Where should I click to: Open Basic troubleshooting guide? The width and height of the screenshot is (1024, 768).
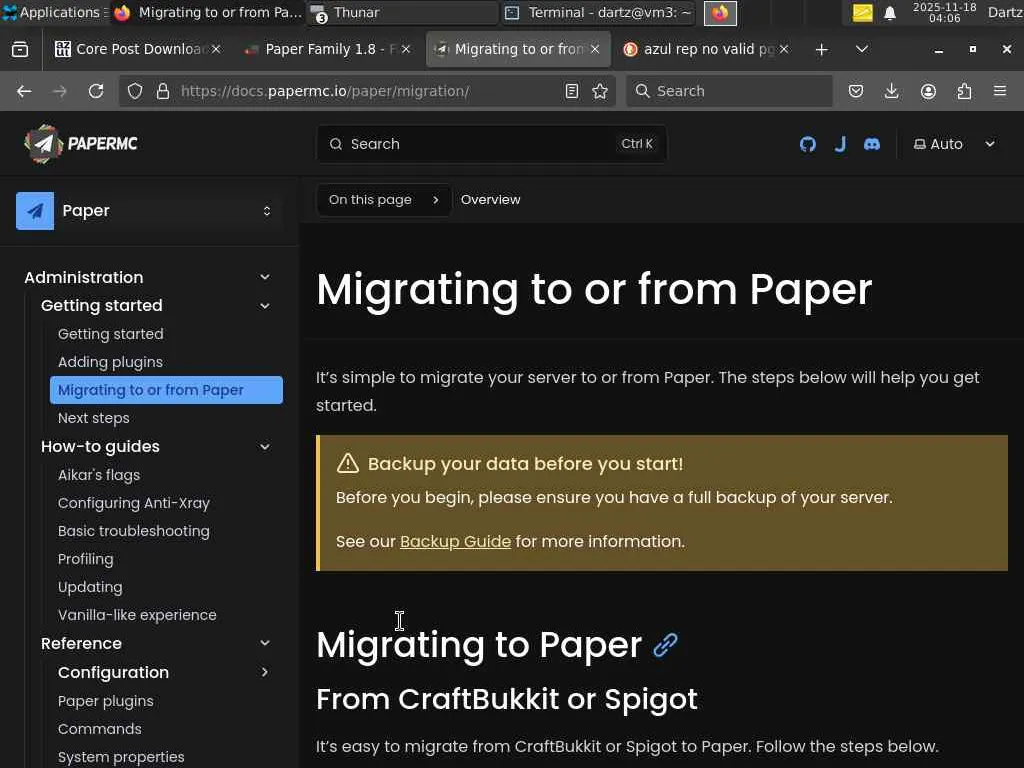coord(134,531)
